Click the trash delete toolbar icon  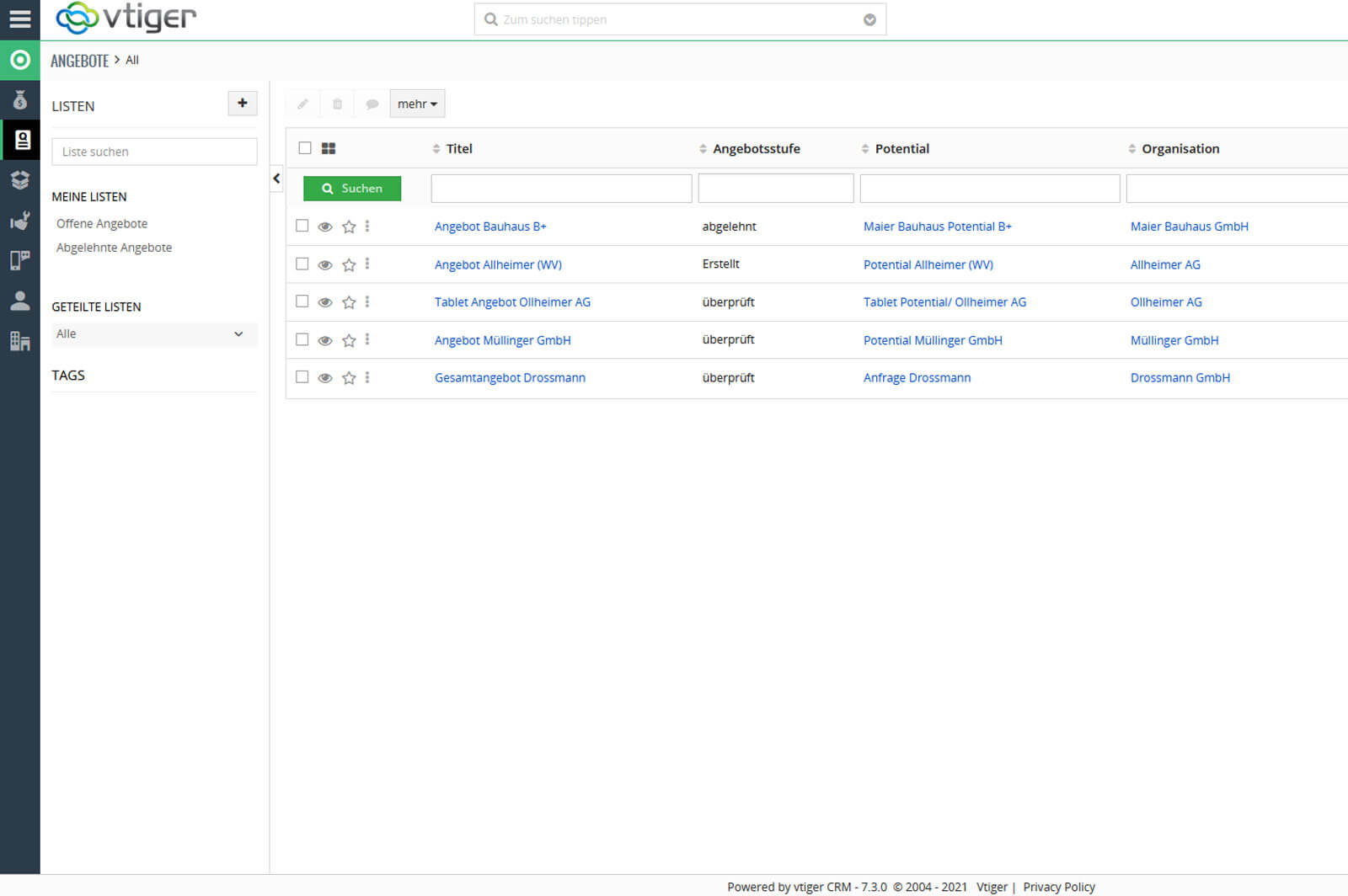tap(337, 104)
